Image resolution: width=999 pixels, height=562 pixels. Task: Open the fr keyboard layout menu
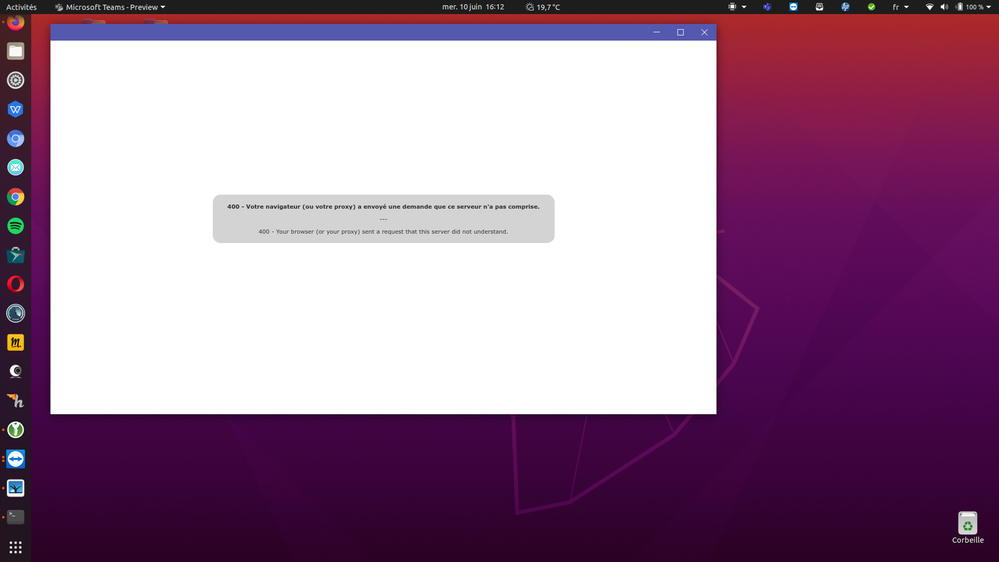coord(900,7)
